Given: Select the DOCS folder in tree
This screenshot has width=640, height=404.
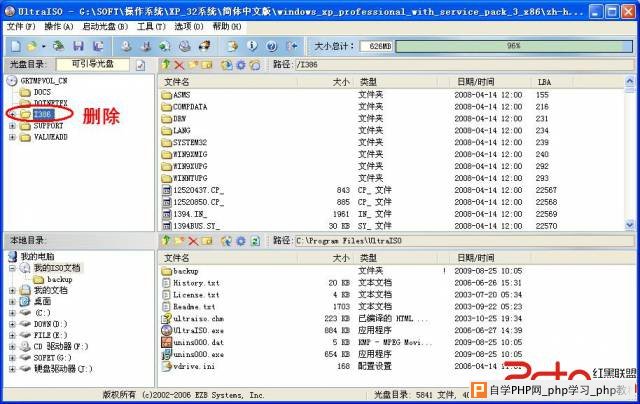Looking at the screenshot, I should click(x=42, y=92).
